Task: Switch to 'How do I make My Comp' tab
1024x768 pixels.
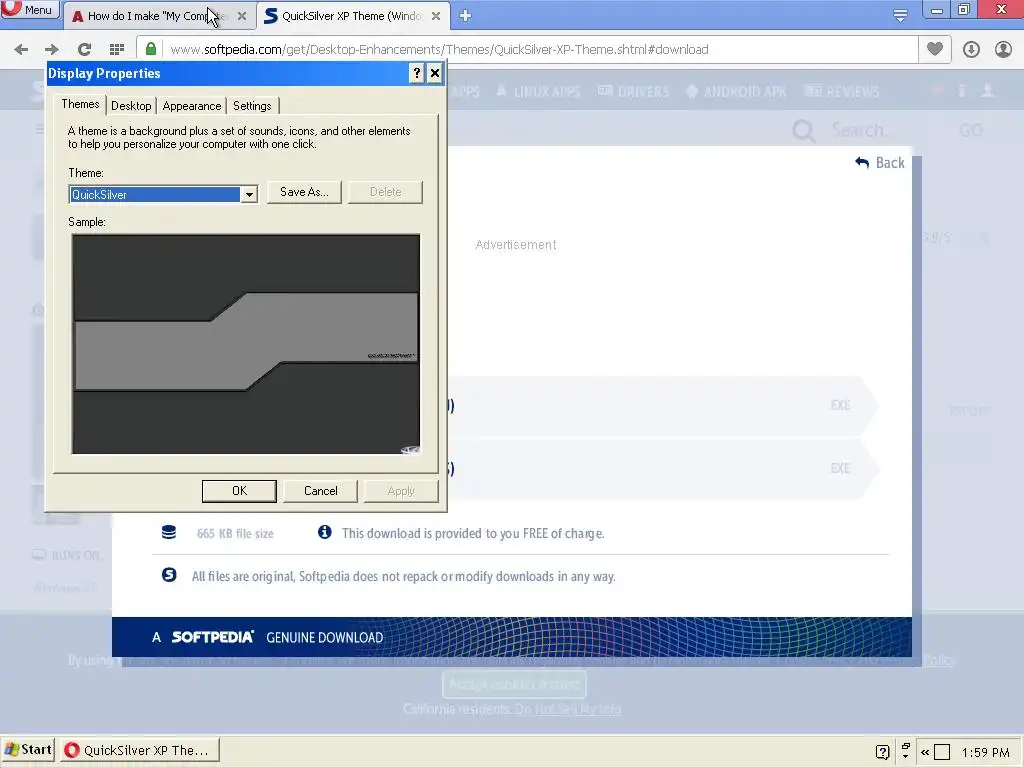Action: tap(158, 16)
